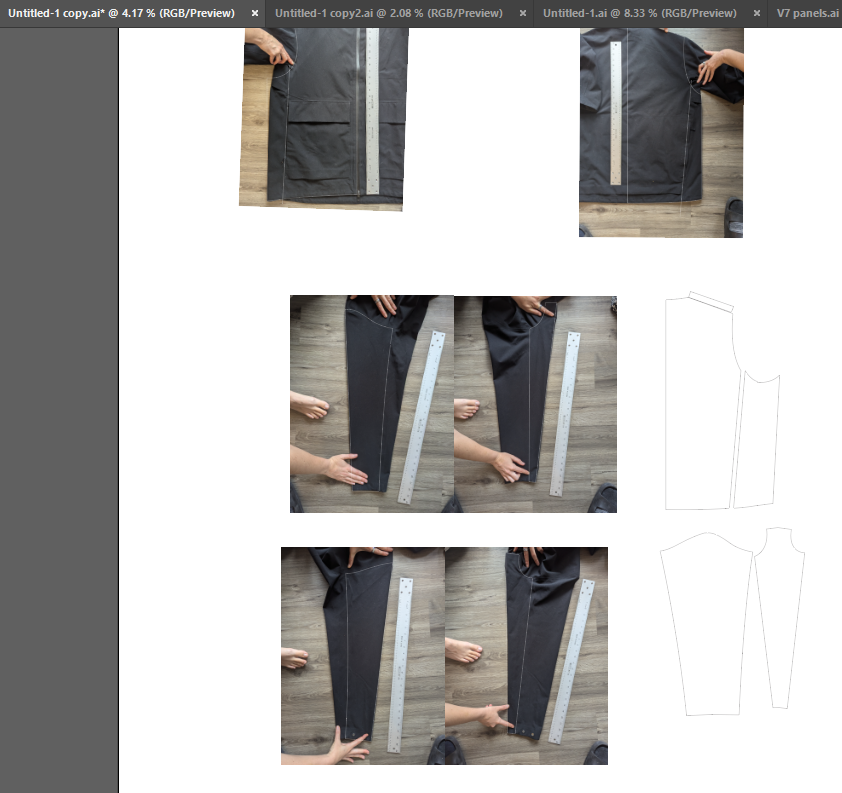Select the right pant leg photo in middle row
The image size is (842, 793).
click(x=536, y=404)
